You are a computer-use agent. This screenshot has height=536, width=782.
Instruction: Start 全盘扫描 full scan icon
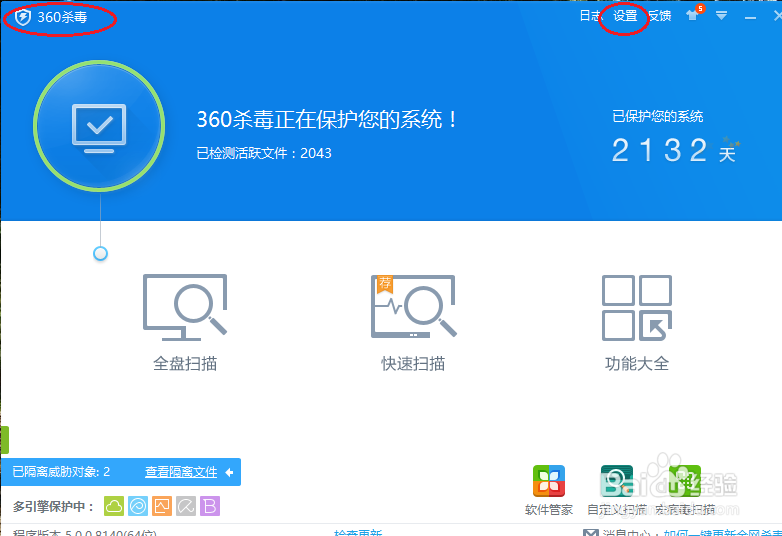[185, 307]
